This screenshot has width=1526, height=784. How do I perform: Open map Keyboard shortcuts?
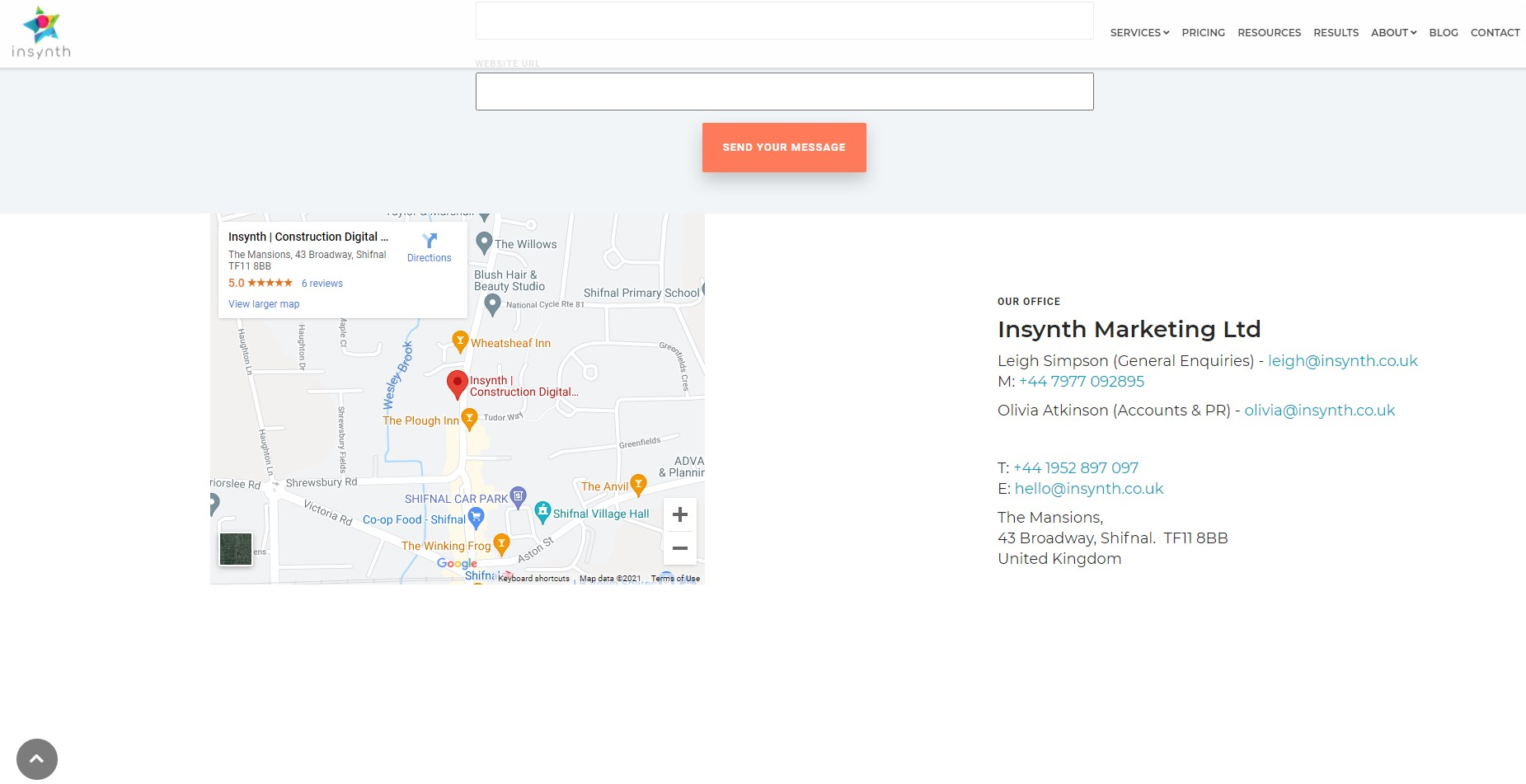[533, 579]
